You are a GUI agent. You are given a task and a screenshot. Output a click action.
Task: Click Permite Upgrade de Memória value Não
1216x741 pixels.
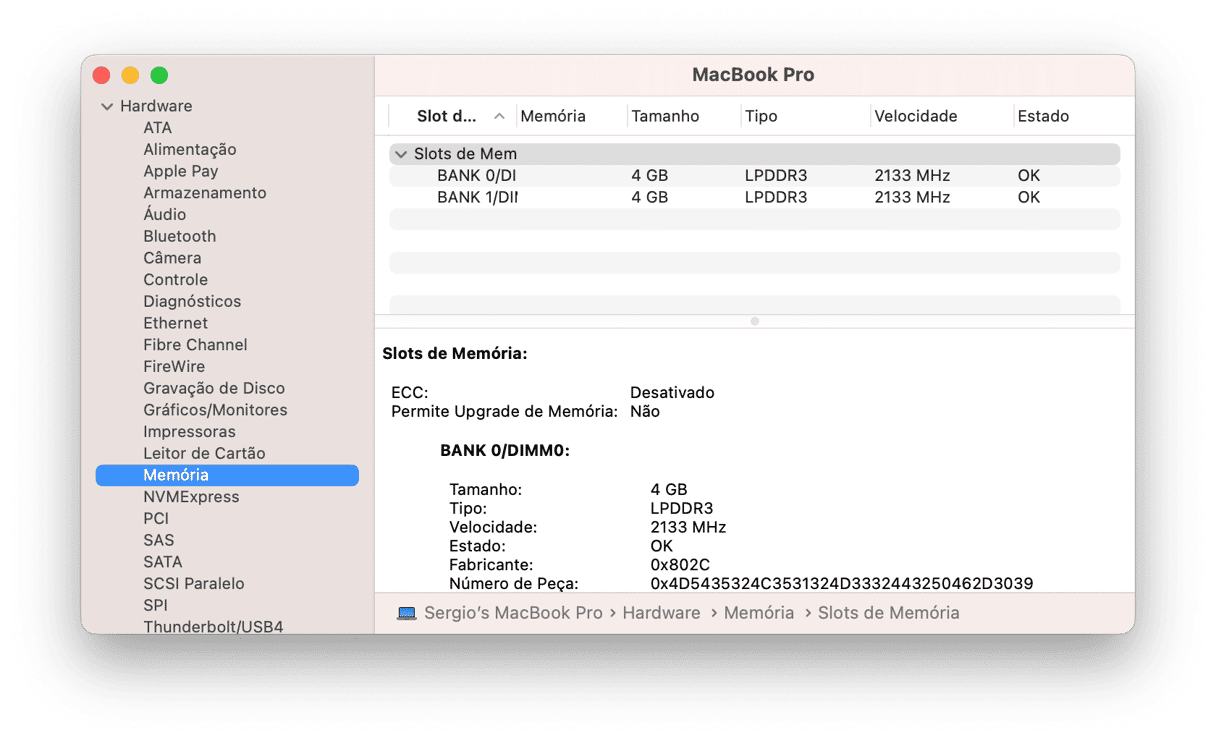click(645, 411)
